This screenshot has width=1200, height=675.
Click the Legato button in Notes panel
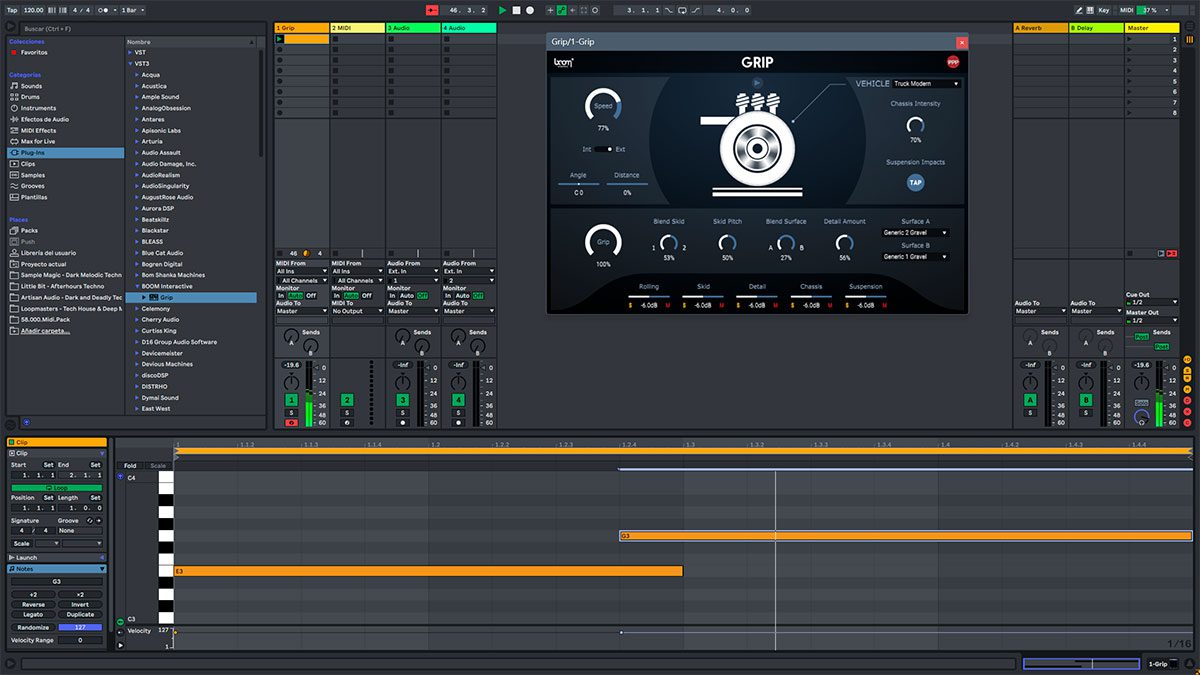(33, 615)
